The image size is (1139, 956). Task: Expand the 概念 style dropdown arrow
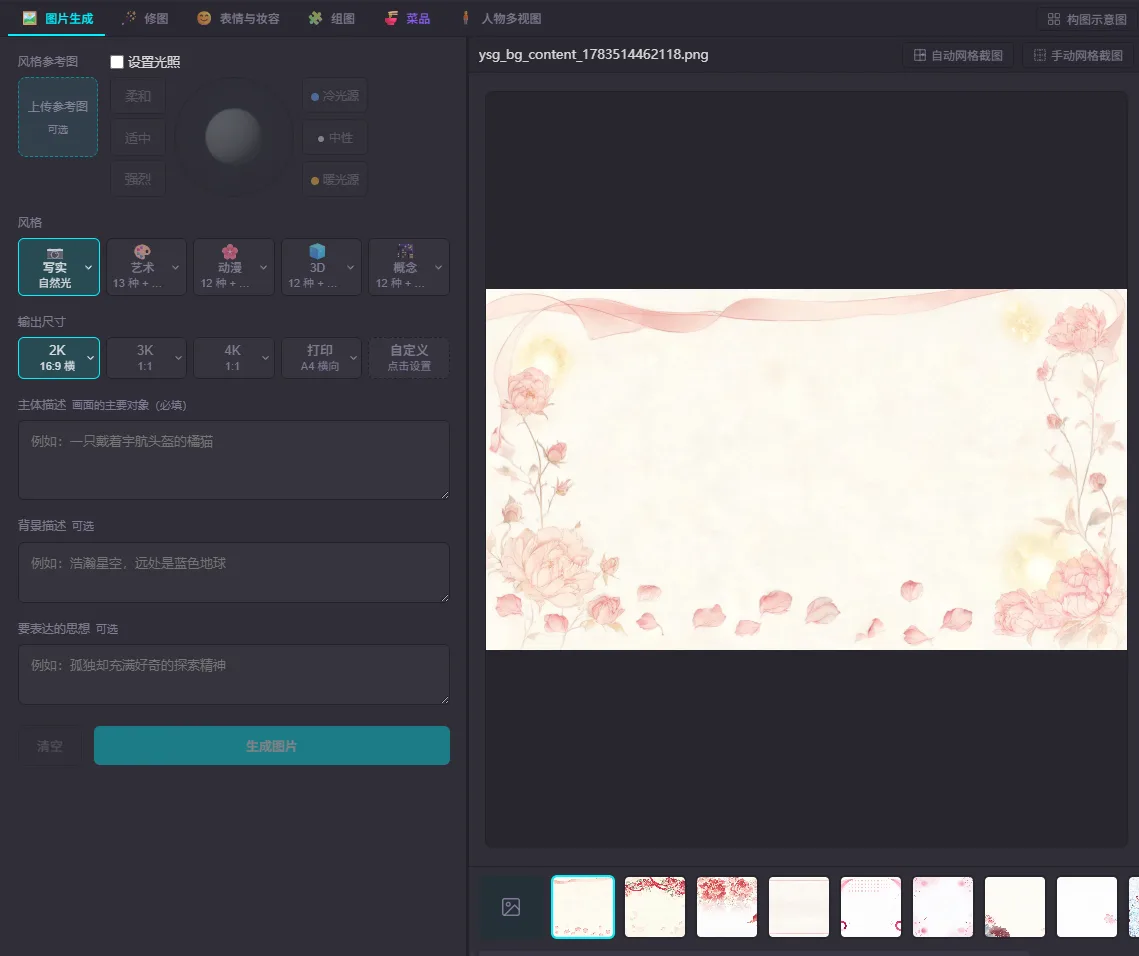438,267
